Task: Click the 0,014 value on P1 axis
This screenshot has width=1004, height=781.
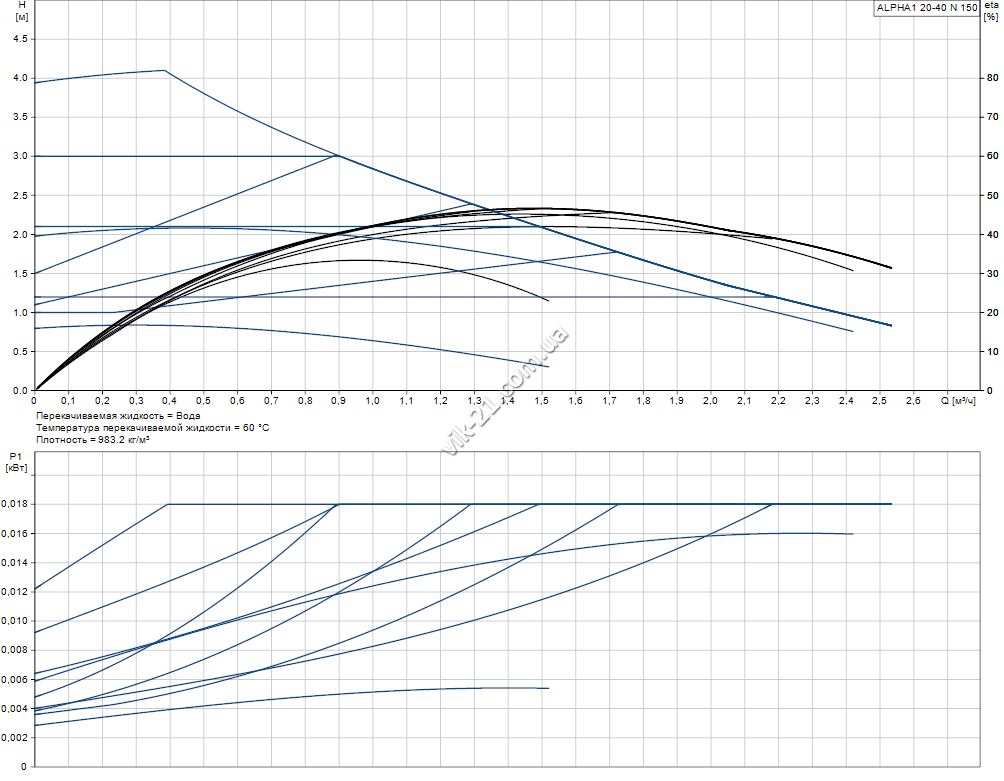Action: (x=14, y=563)
